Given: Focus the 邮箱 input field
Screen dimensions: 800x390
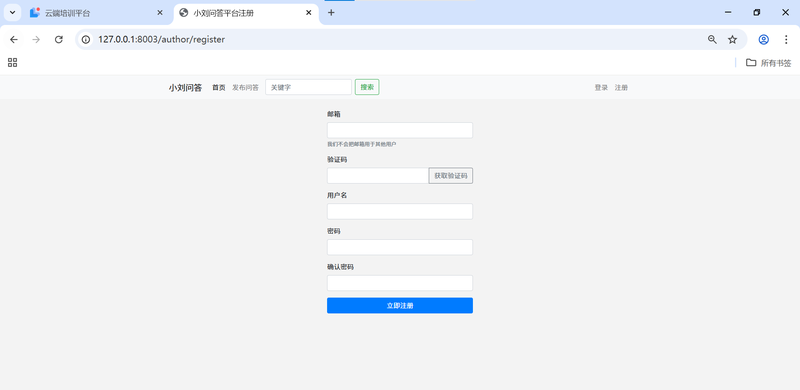Looking at the screenshot, I should pyautogui.click(x=400, y=130).
